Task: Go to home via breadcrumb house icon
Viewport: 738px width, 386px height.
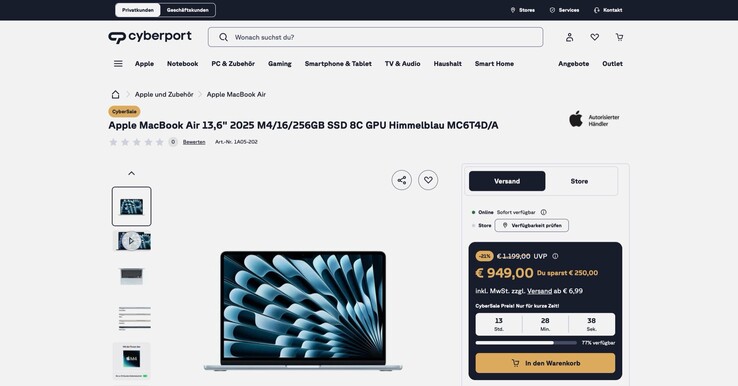Action: (x=115, y=94)
